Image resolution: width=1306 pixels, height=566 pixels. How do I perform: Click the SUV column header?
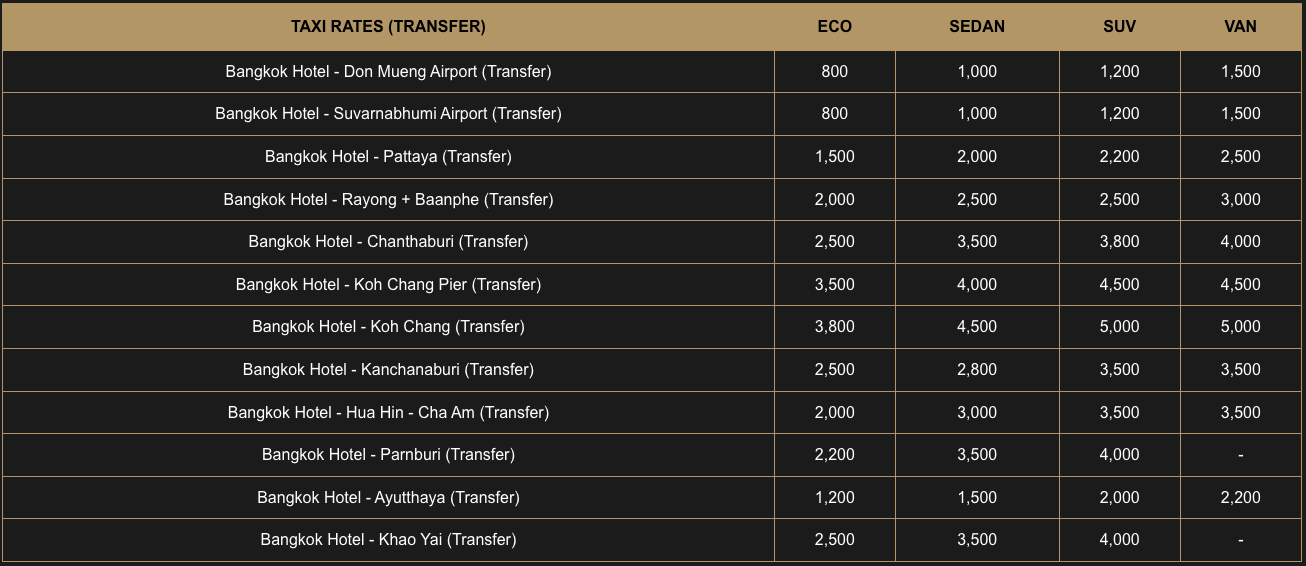pos(1119,27)
